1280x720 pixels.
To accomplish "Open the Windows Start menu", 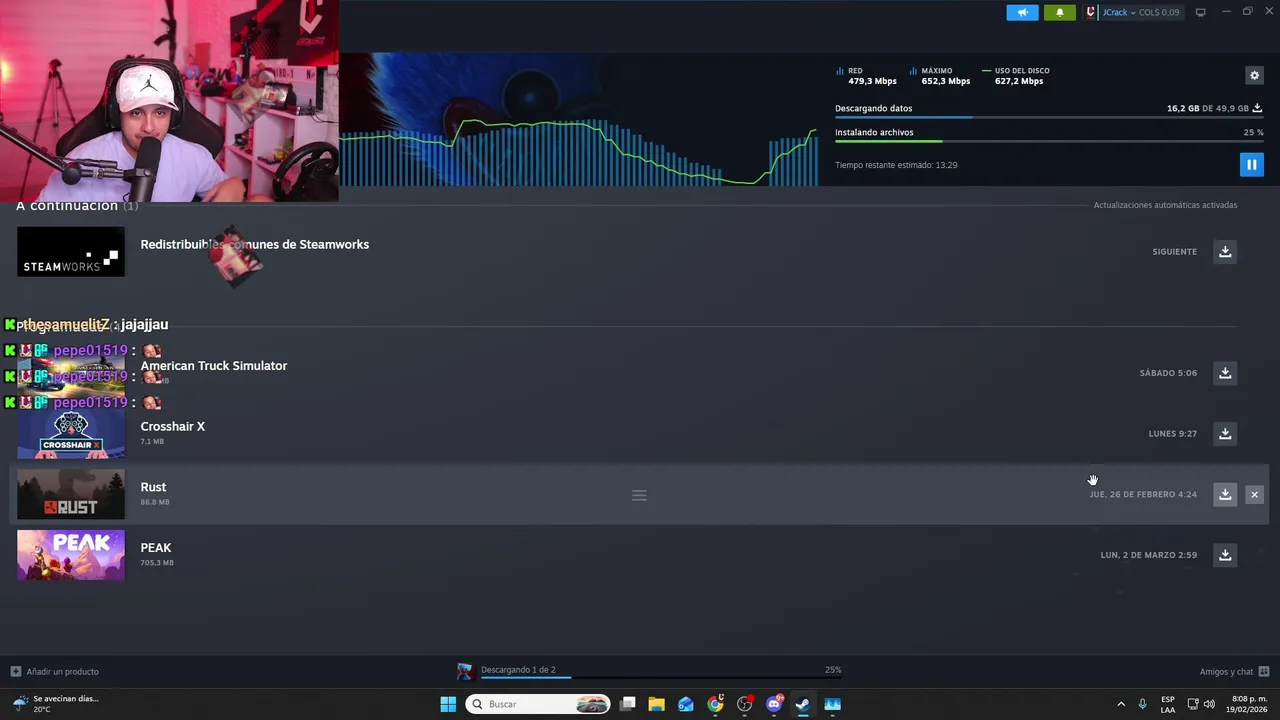I will pyautogui.click(x=448, y=704).
